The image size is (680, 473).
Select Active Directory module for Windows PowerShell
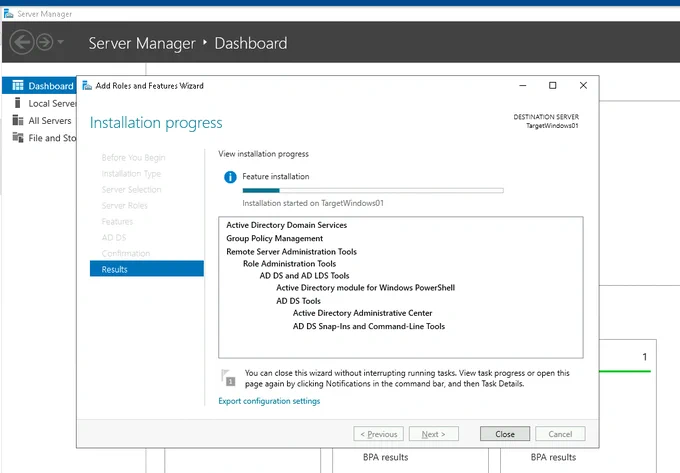tap(366, 287)
